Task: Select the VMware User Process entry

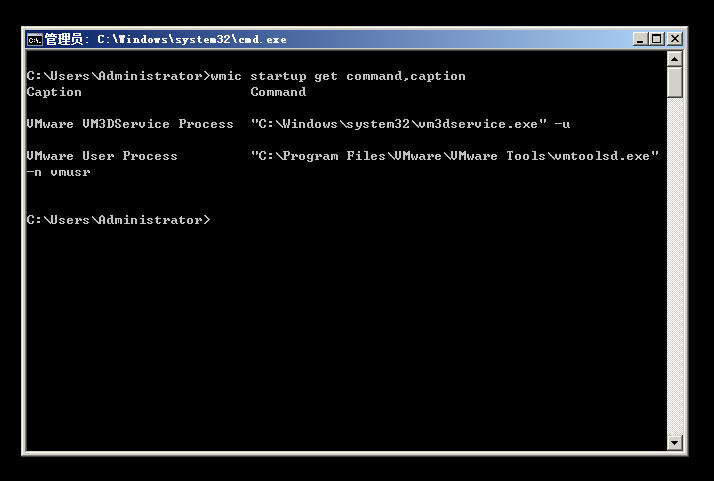Action: coord(102,156)
